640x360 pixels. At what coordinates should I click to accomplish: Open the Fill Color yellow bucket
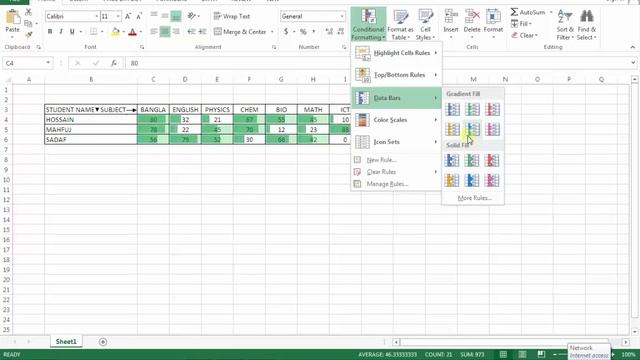pos(116,31)
